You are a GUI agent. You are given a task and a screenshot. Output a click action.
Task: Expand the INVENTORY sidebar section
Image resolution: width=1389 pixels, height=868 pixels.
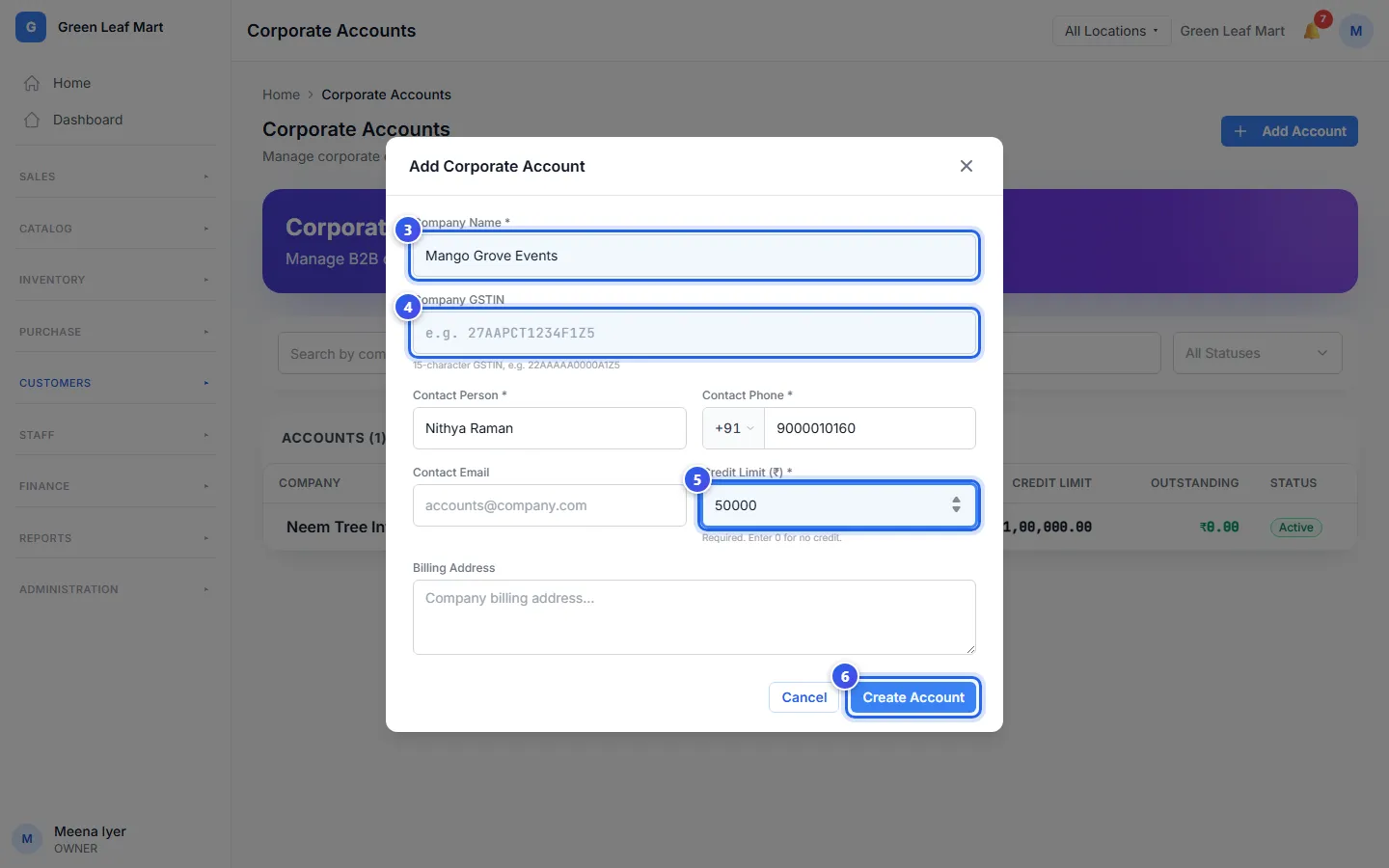[x=116, y=280]
